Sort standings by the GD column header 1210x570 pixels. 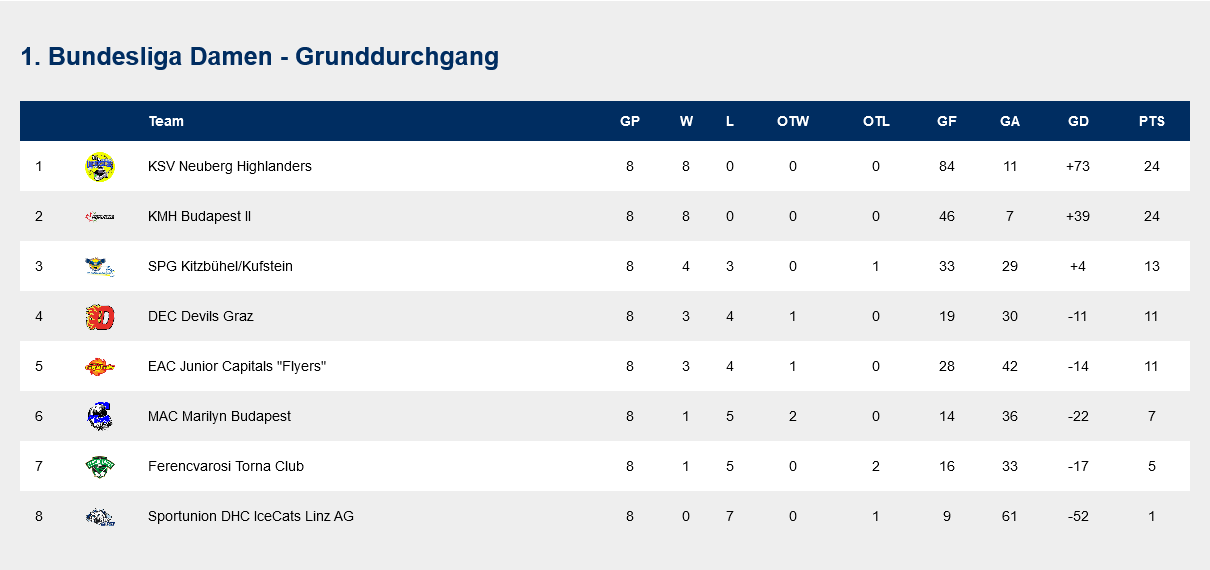tap(1078, 121)
